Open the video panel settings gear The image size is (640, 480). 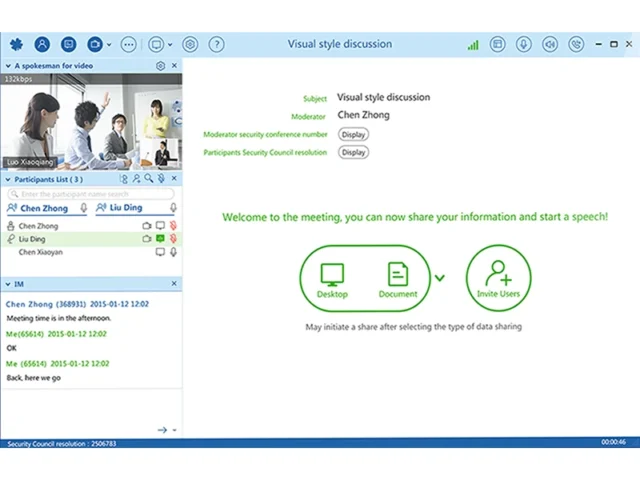pos(160,66)
